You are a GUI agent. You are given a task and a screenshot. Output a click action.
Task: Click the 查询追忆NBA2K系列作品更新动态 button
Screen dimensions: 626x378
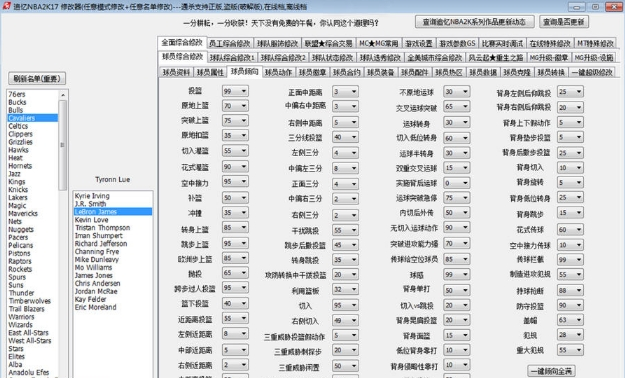click(474, 22)
